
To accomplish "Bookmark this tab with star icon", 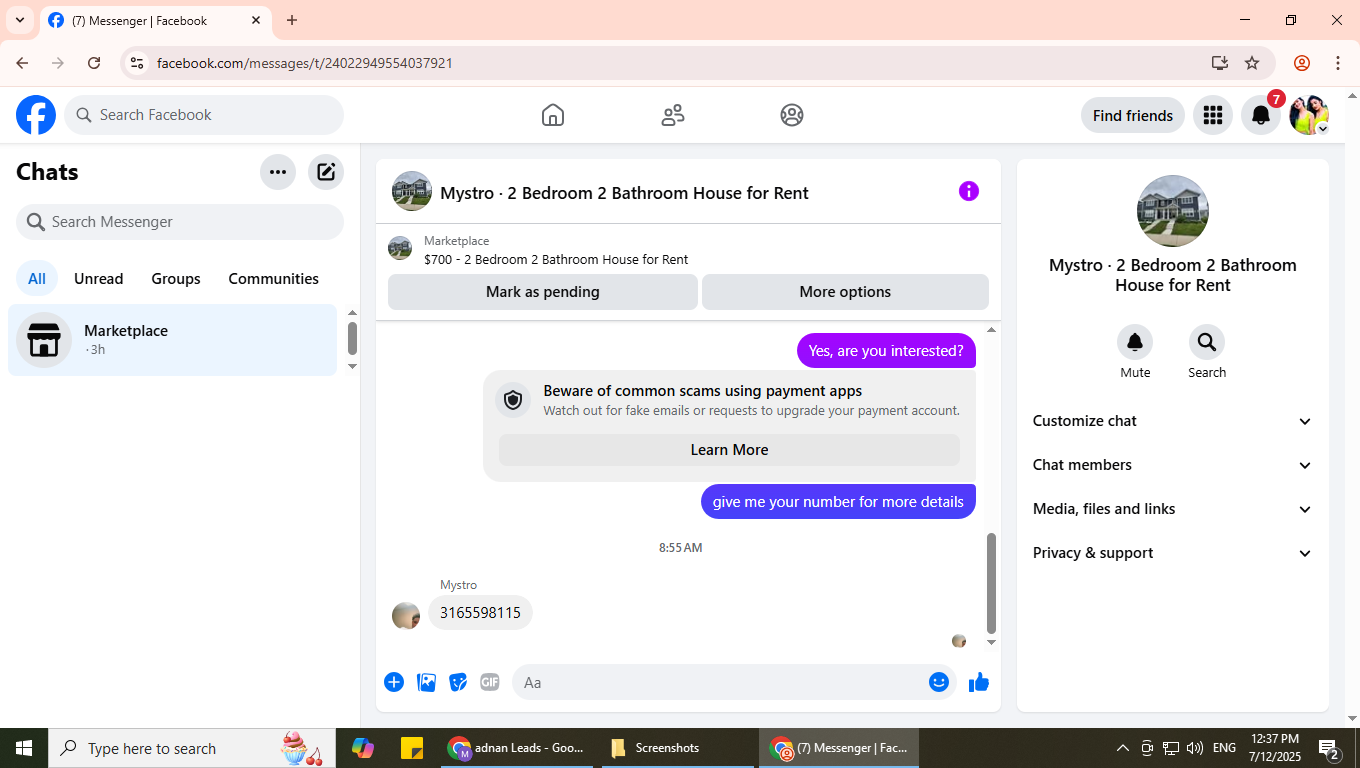I will tap(1252, 63).
